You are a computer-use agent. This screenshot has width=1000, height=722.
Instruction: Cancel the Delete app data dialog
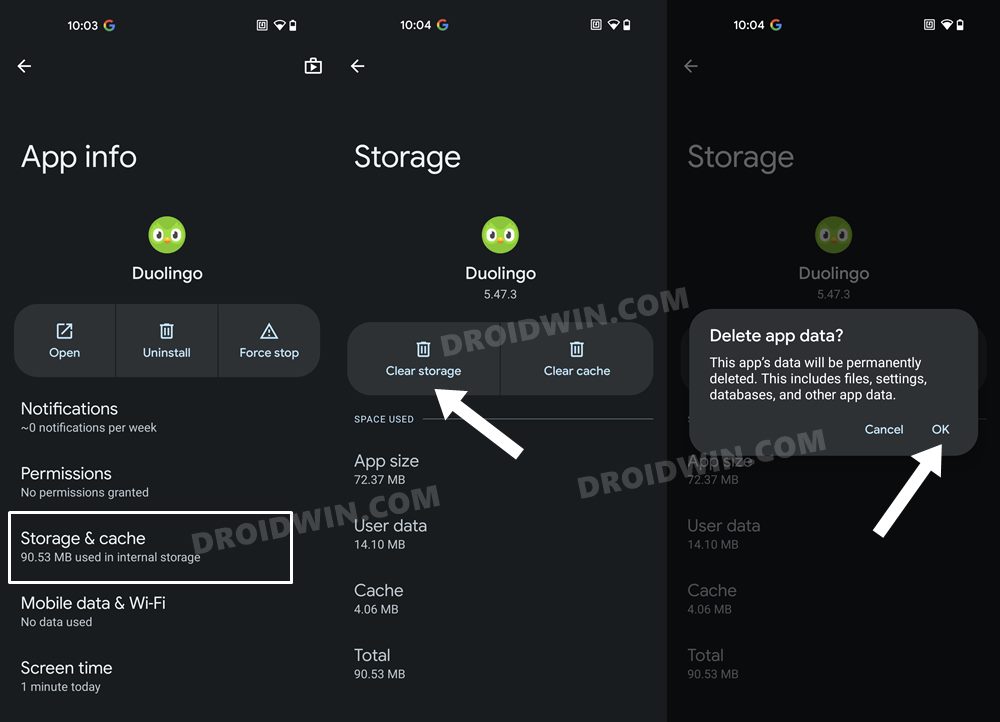883,429
